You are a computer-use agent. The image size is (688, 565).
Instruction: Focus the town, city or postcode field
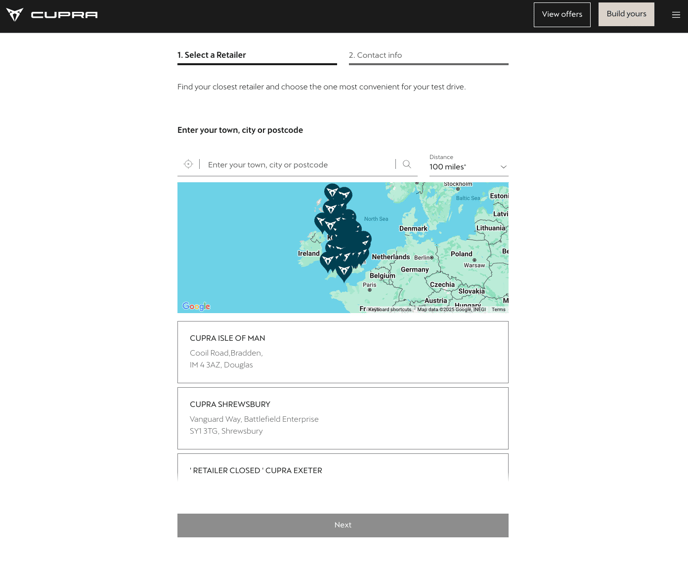pos(300,164)
